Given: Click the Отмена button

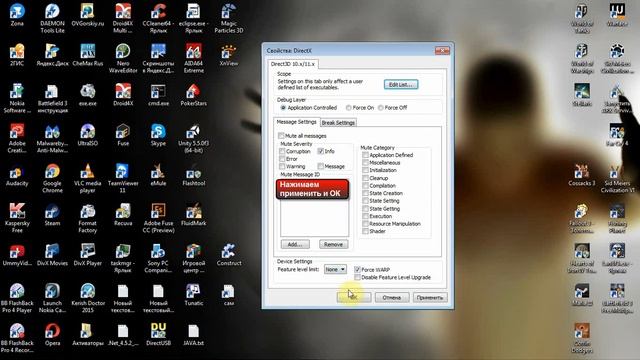Looking at the screenshot, I should [x=391, y=298].
